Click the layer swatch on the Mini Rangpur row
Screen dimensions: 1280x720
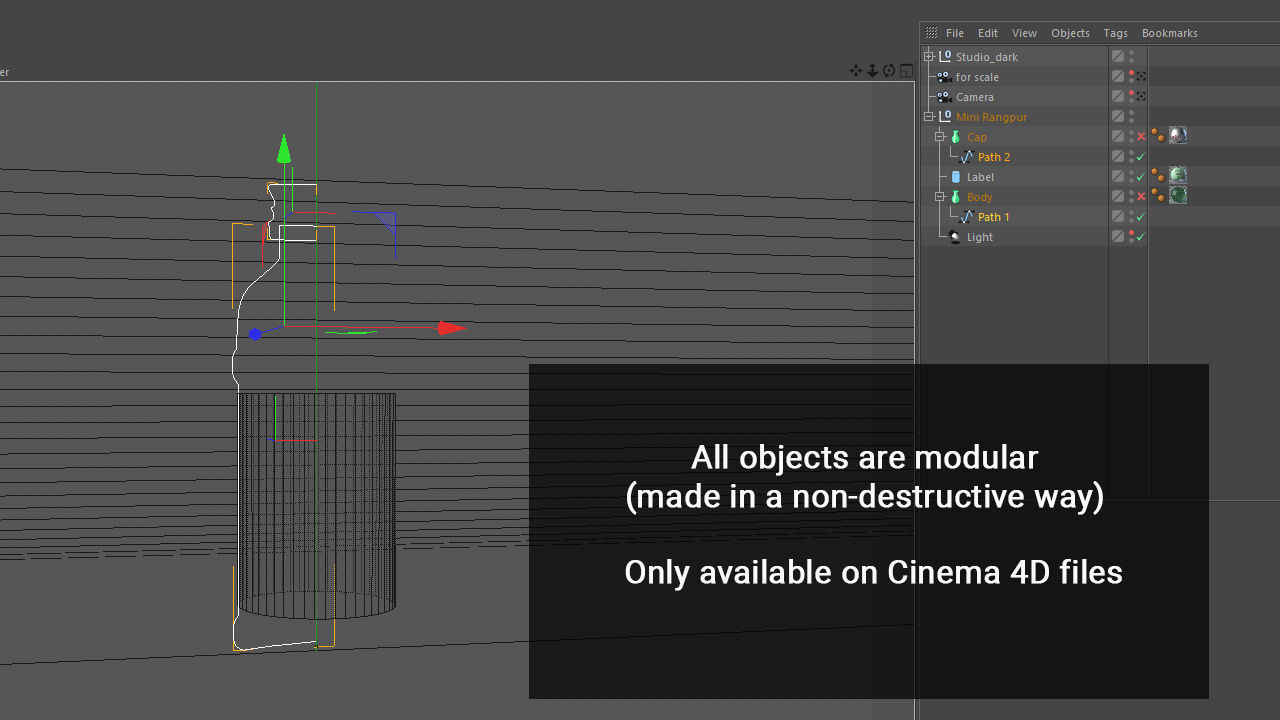tap(1118, 117)
